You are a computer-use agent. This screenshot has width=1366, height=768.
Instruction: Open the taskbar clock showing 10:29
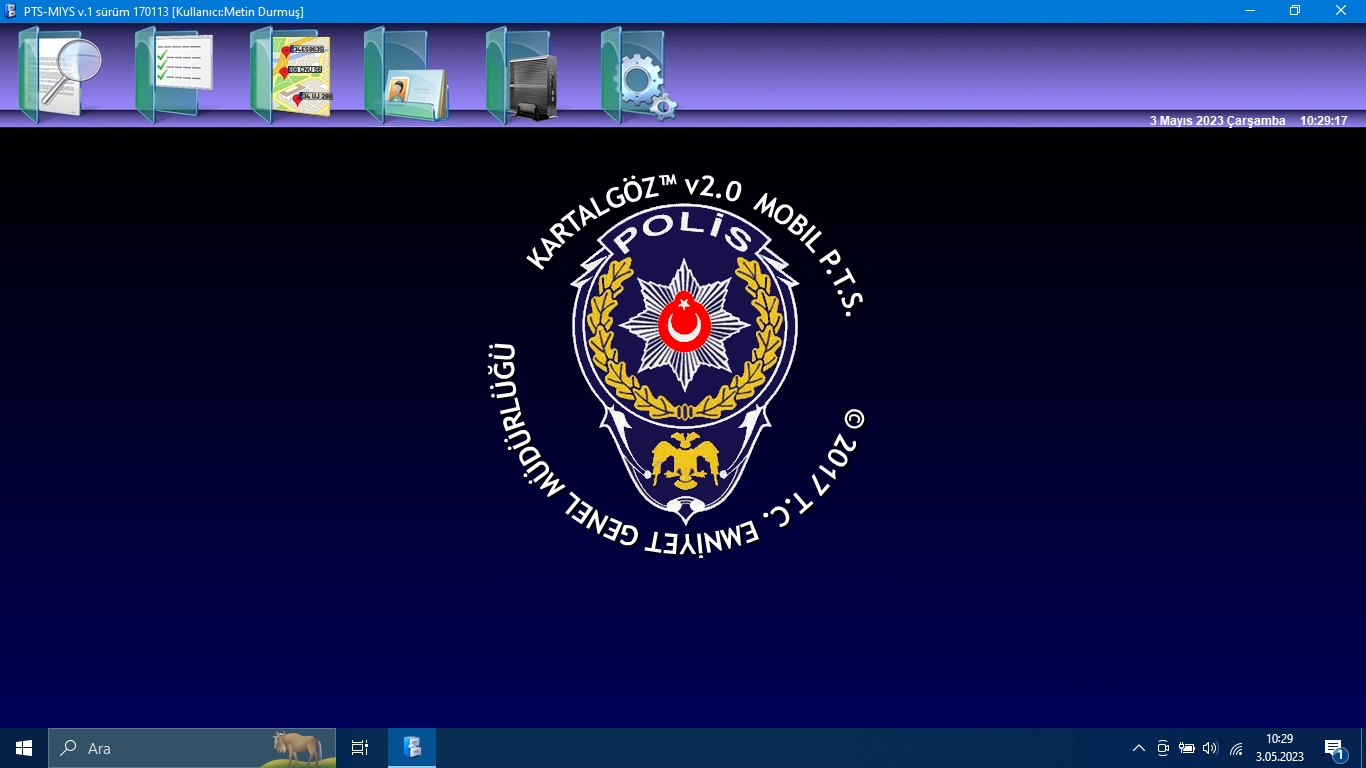[1280, 748]
